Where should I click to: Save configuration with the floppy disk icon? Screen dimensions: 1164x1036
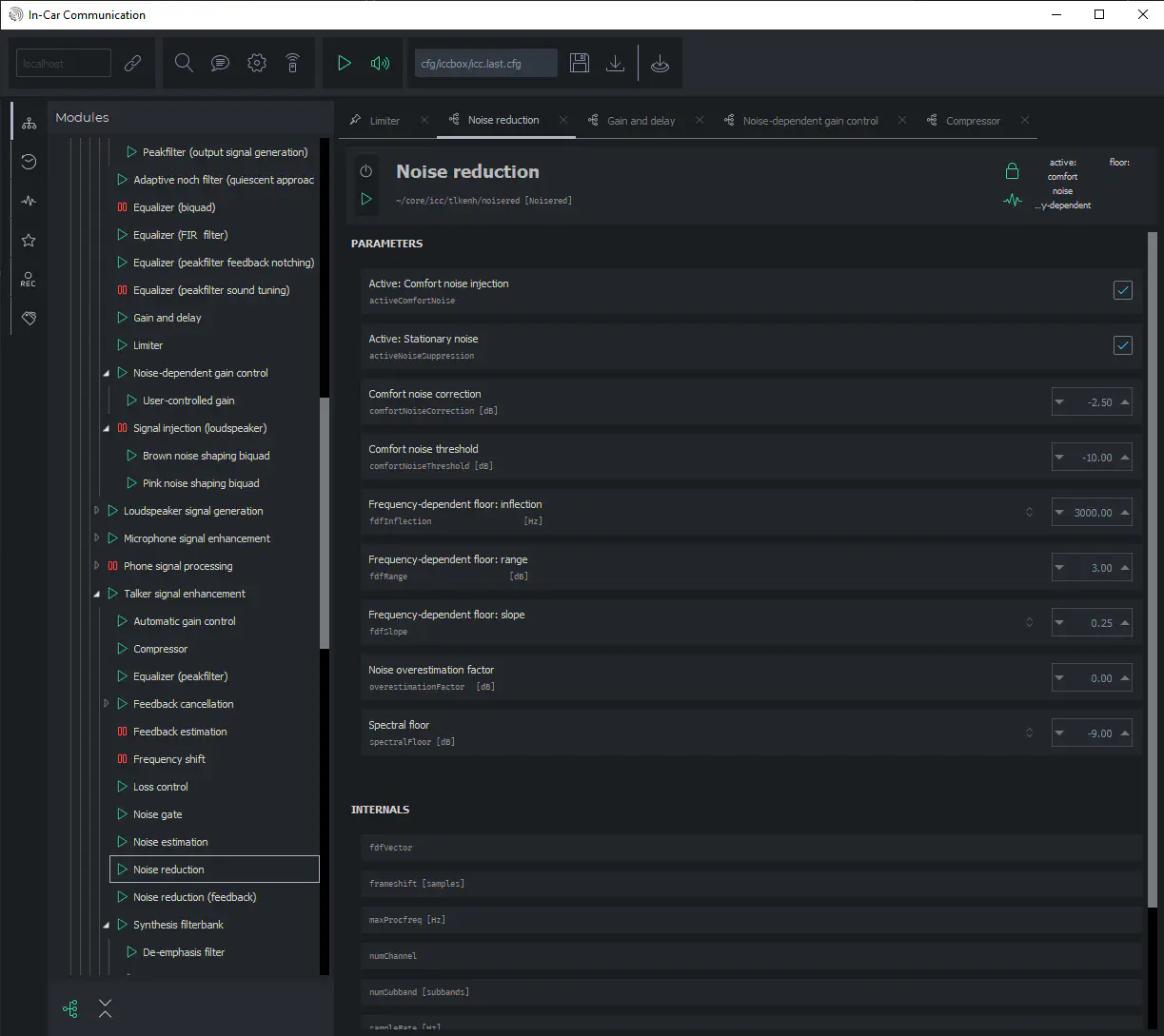[x=579, y=64]
